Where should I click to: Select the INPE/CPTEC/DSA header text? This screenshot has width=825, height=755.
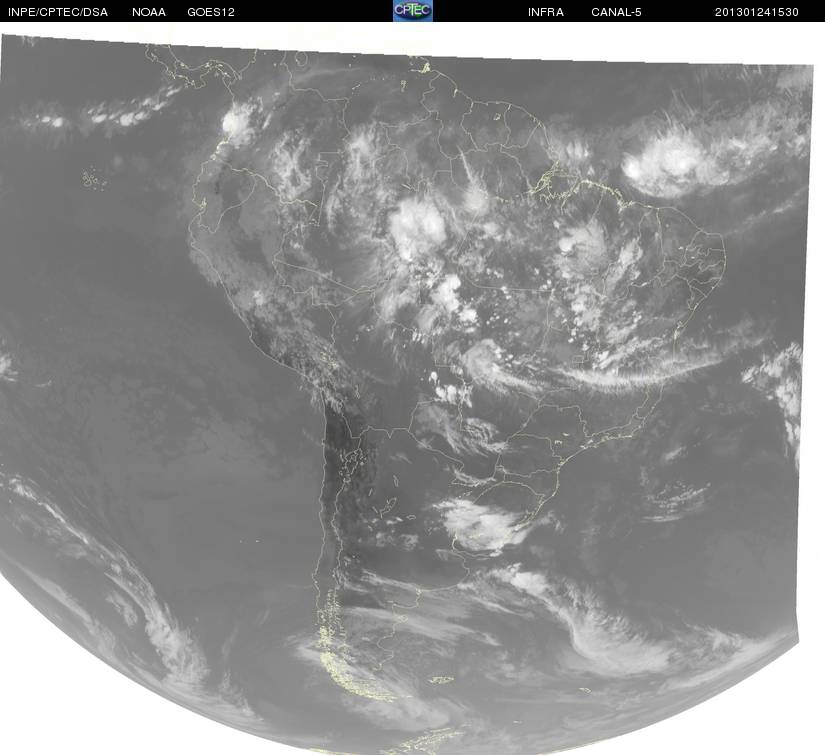point(58,12)
